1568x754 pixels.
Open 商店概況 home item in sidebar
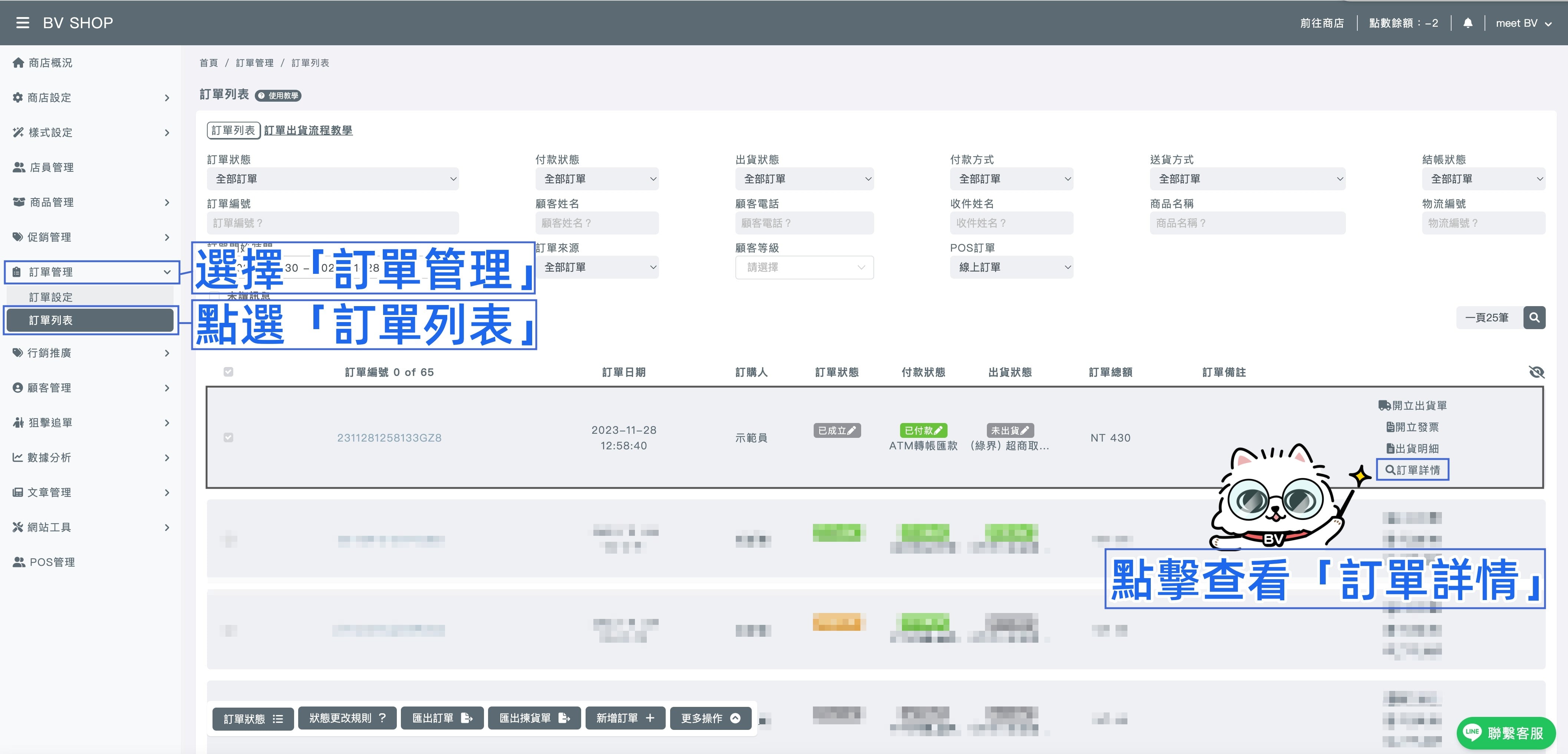43,63
